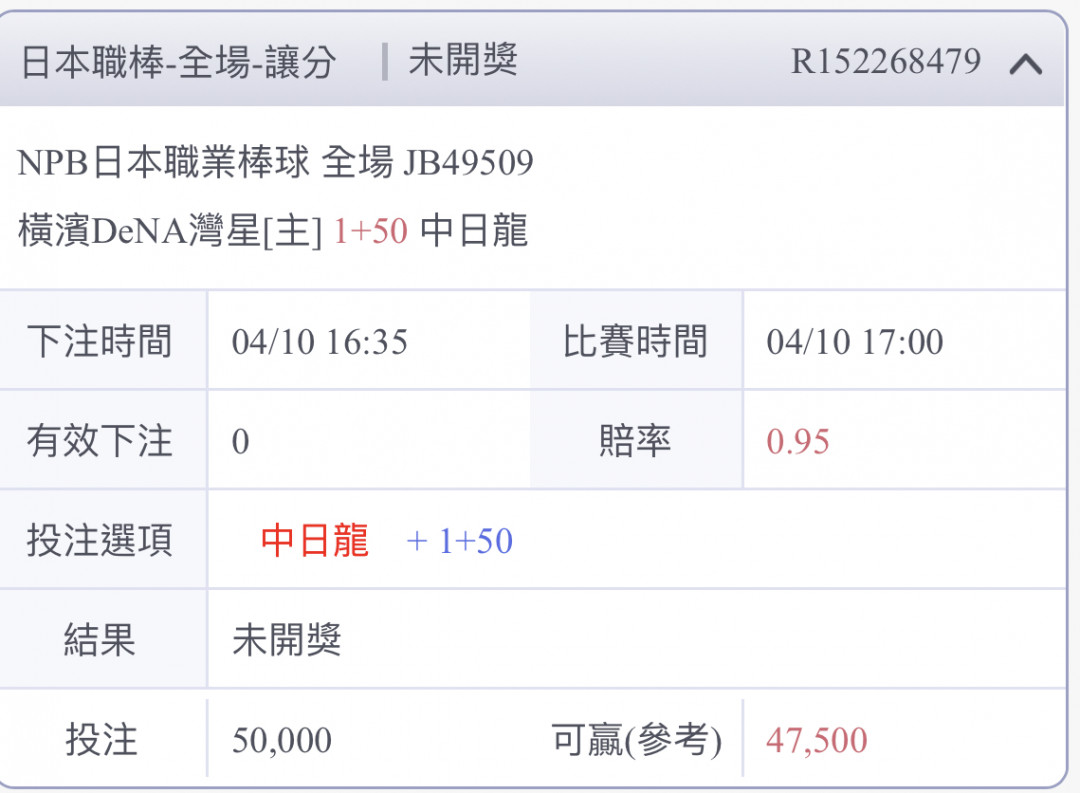Select match time value 04/10 17:00

click(x=855, y=342)
